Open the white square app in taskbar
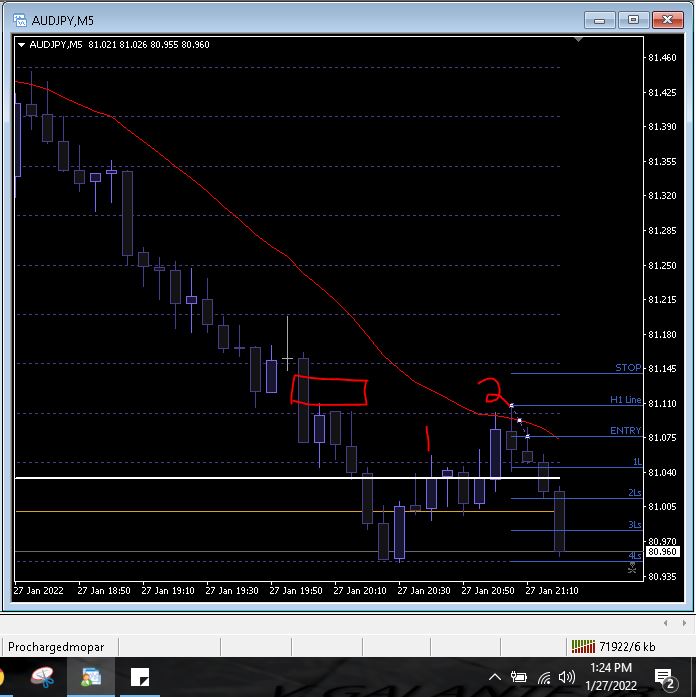Viewport: 696px width, 697px height. pyautogui.click(x=140, y=677)
